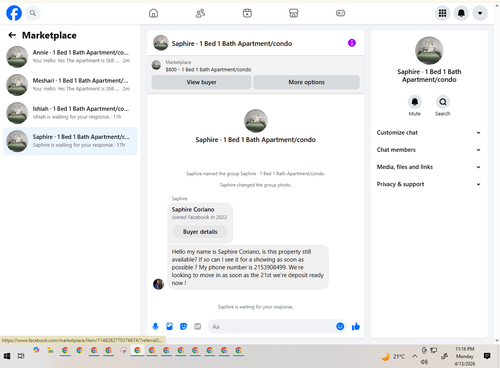Viewport: 500px width, 368px height.
Task: Open Task View on the taskbar
Action: click(21, 356)
